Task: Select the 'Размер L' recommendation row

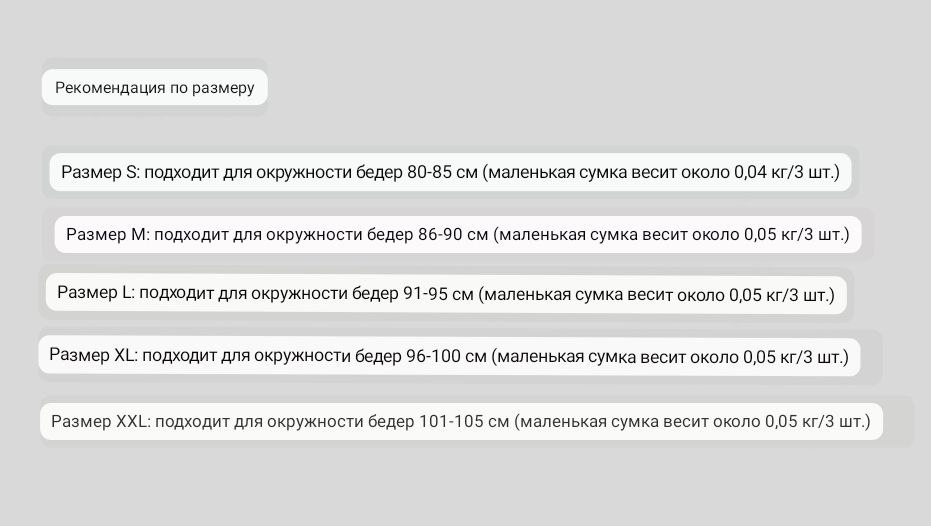Action: (x=446, y=294)
